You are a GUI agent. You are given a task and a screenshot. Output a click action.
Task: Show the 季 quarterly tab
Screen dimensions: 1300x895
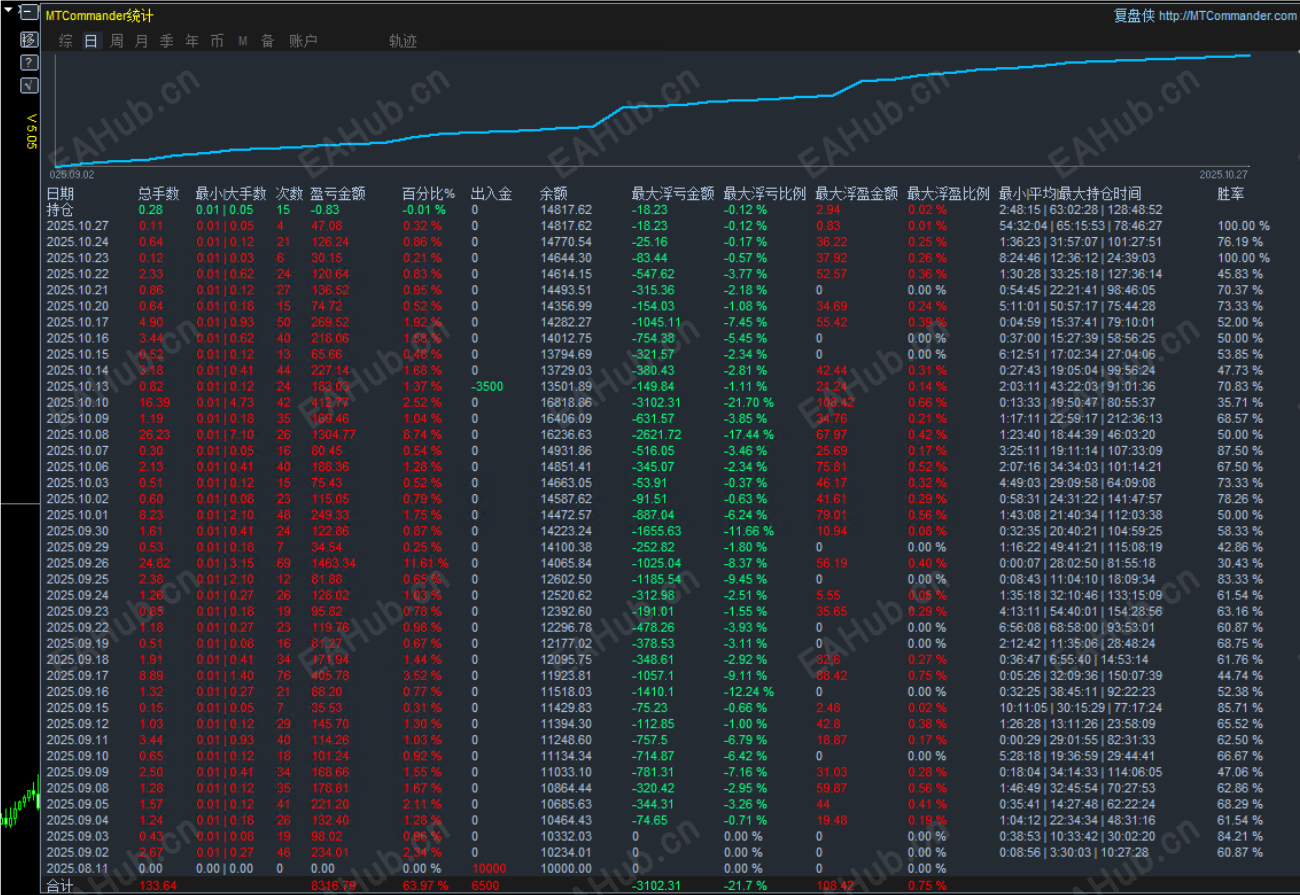(x=166, y=41)
